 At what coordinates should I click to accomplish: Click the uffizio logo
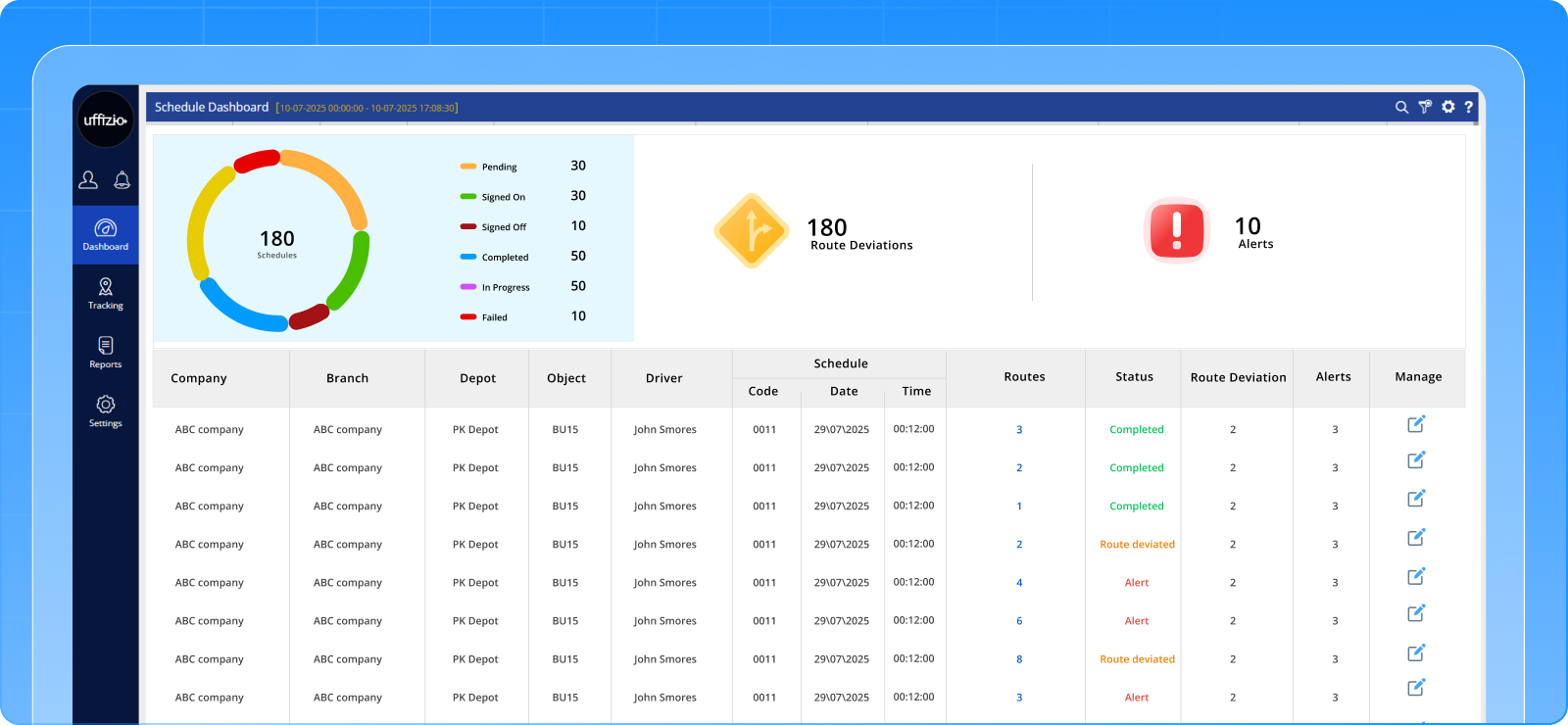105,120
